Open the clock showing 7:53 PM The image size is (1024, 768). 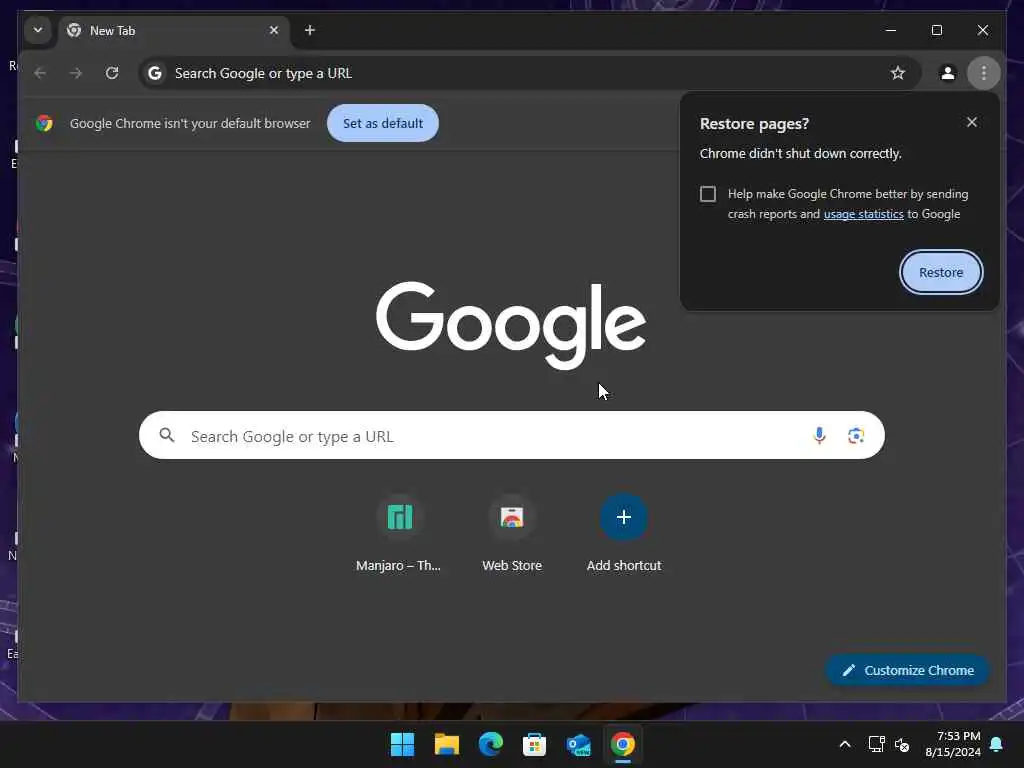[x=953, y=744]
